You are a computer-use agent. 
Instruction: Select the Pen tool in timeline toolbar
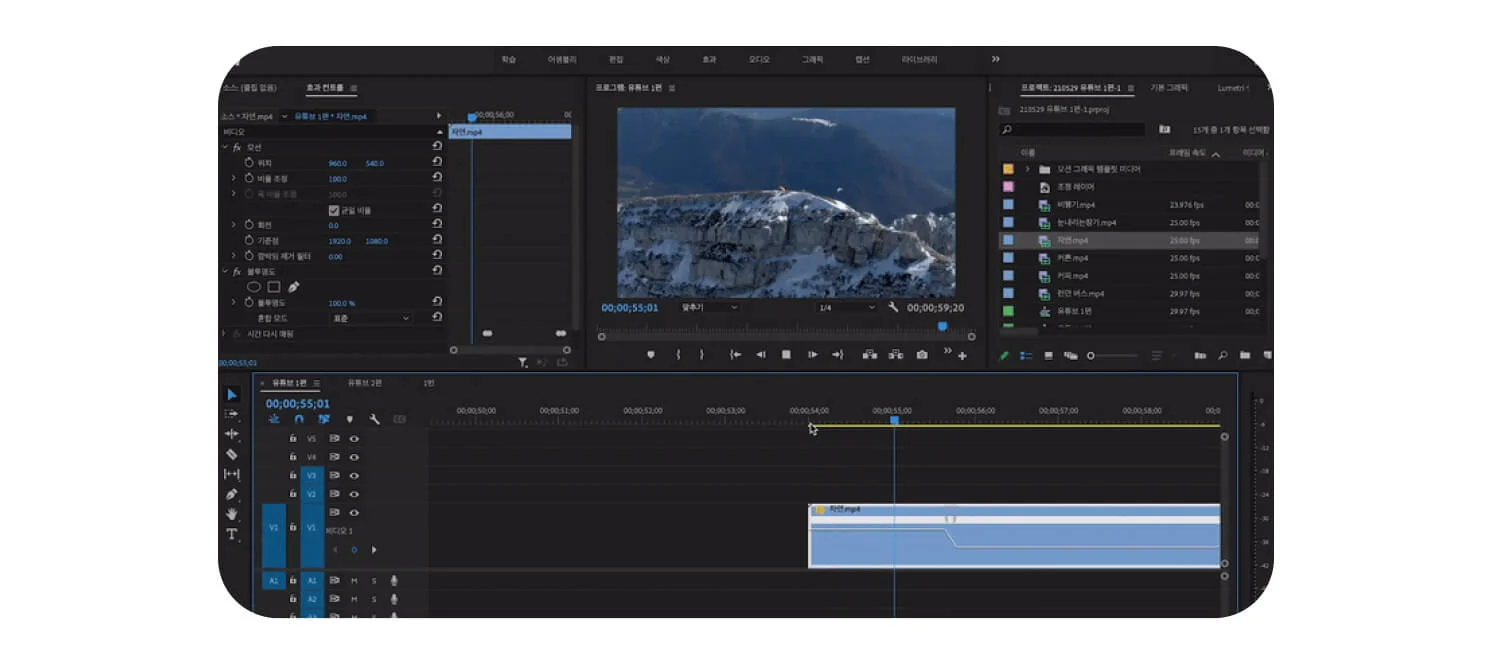232,494
